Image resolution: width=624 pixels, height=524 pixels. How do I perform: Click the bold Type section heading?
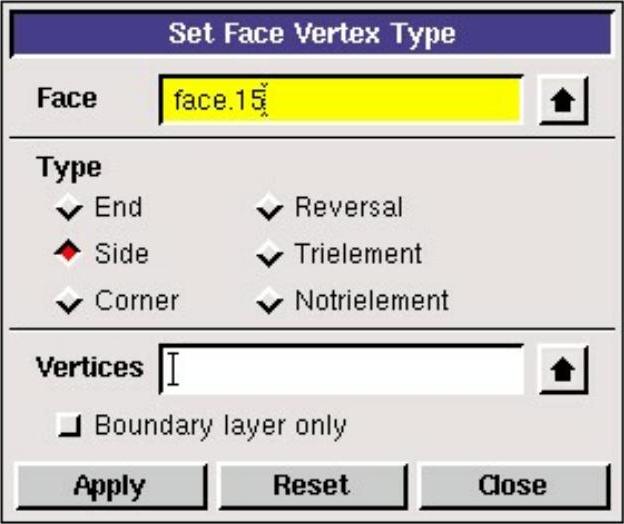coord(68,167)
